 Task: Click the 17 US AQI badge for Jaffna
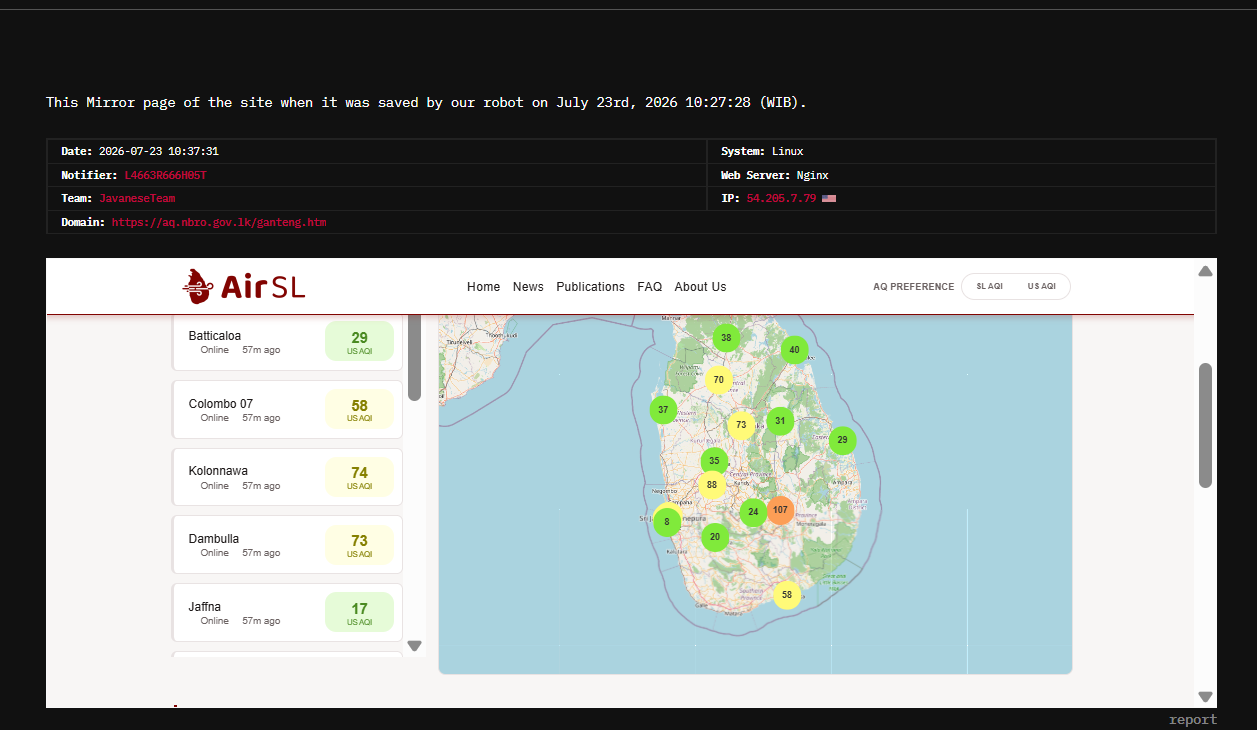tap(359, 613)
